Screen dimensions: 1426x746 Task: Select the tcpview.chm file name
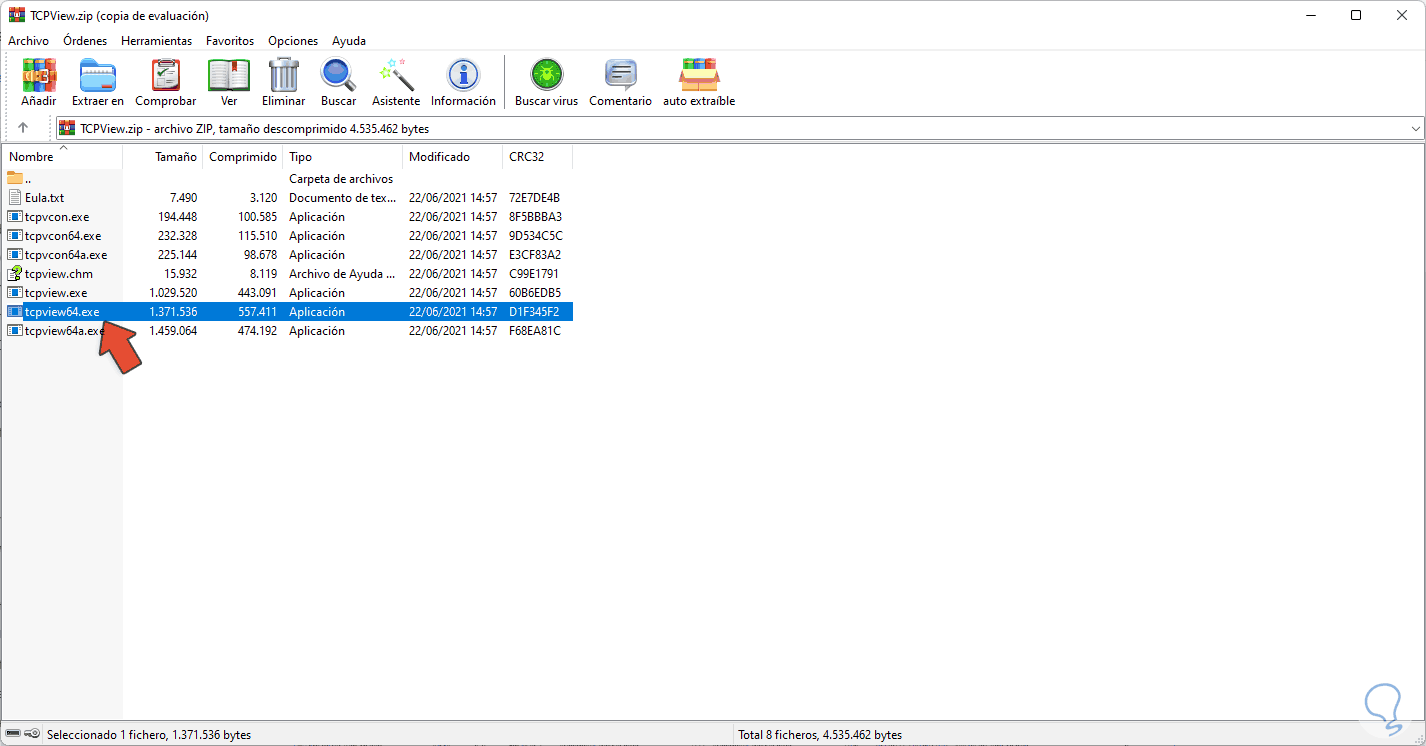pyautogui.click(x=59, y=274)
